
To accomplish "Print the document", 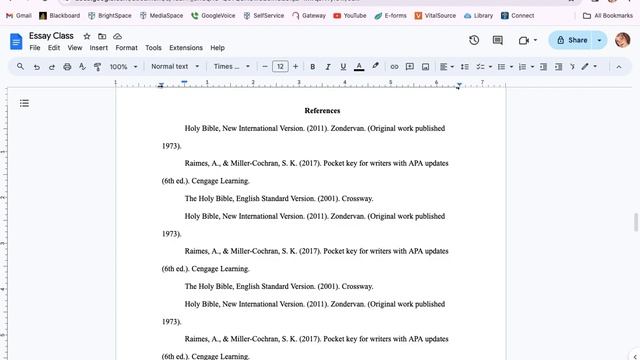I will [x=67, y=67].
